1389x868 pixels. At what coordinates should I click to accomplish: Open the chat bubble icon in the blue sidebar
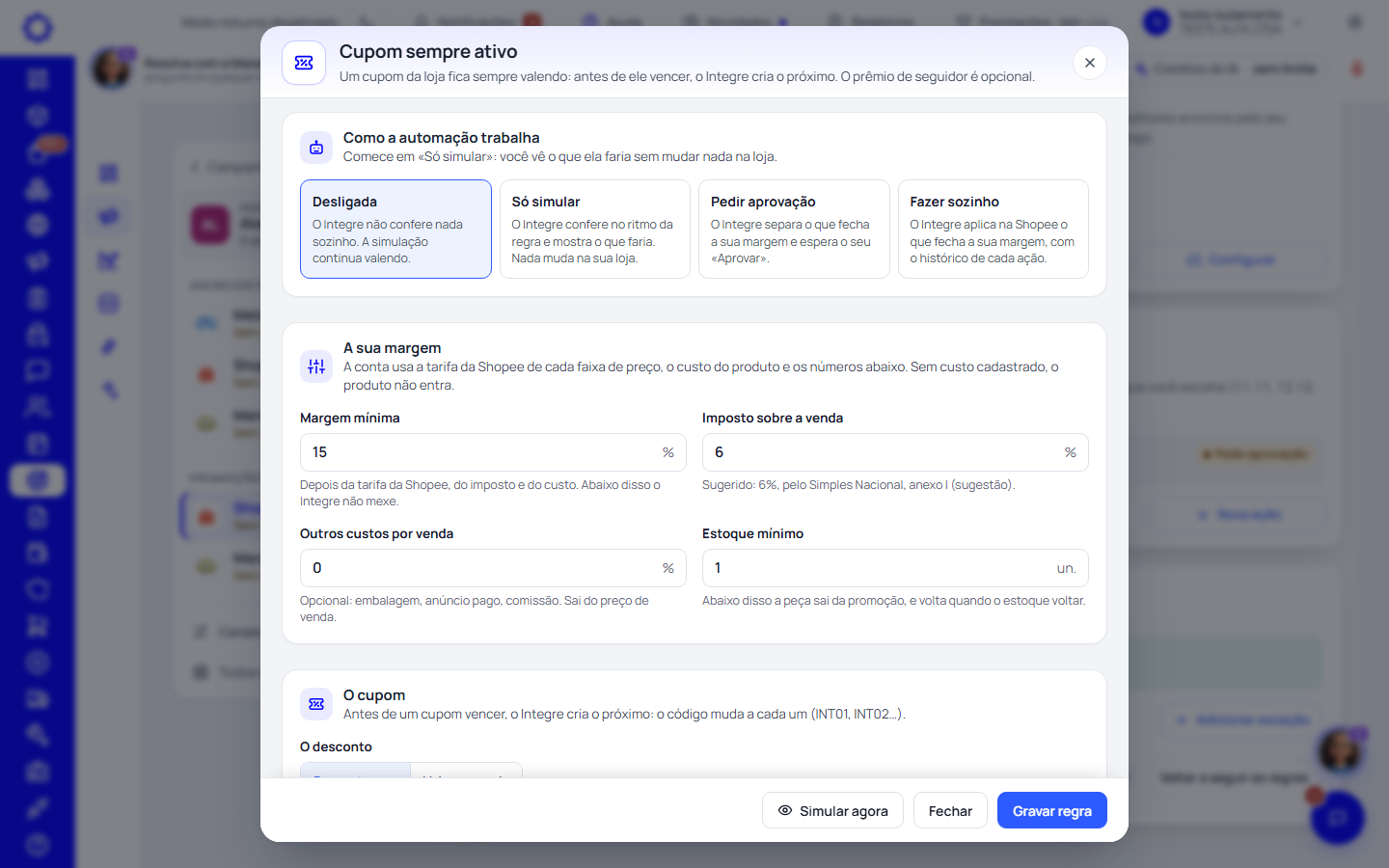tap(38, 370)
